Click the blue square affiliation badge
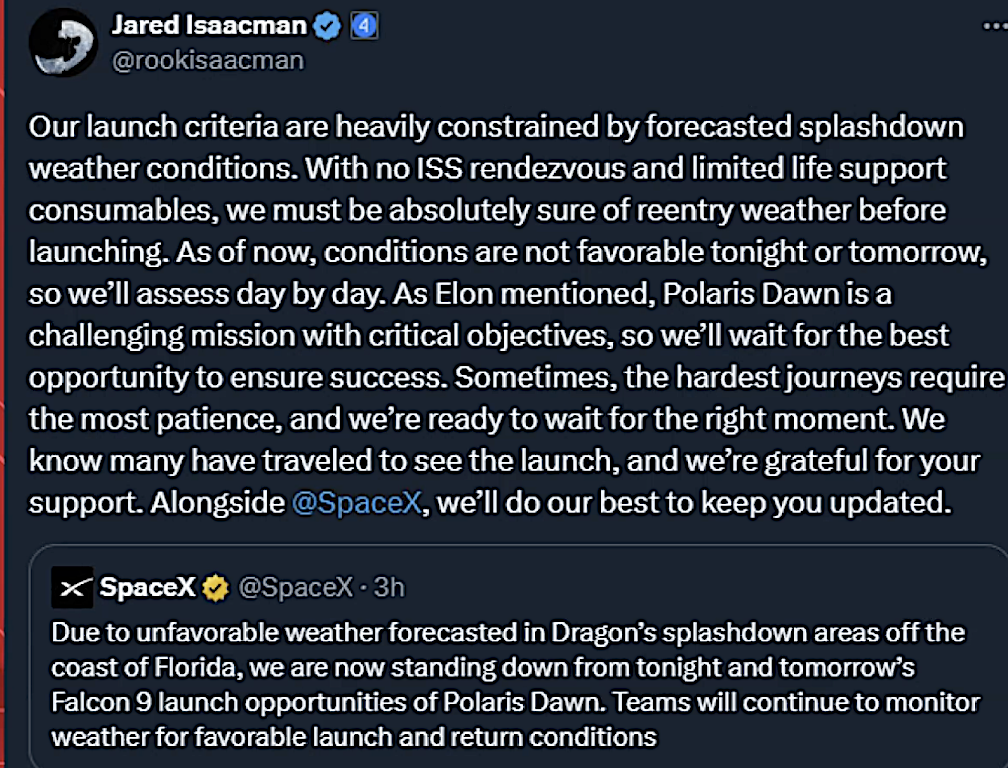1008x768 pixels. [364, 27]
